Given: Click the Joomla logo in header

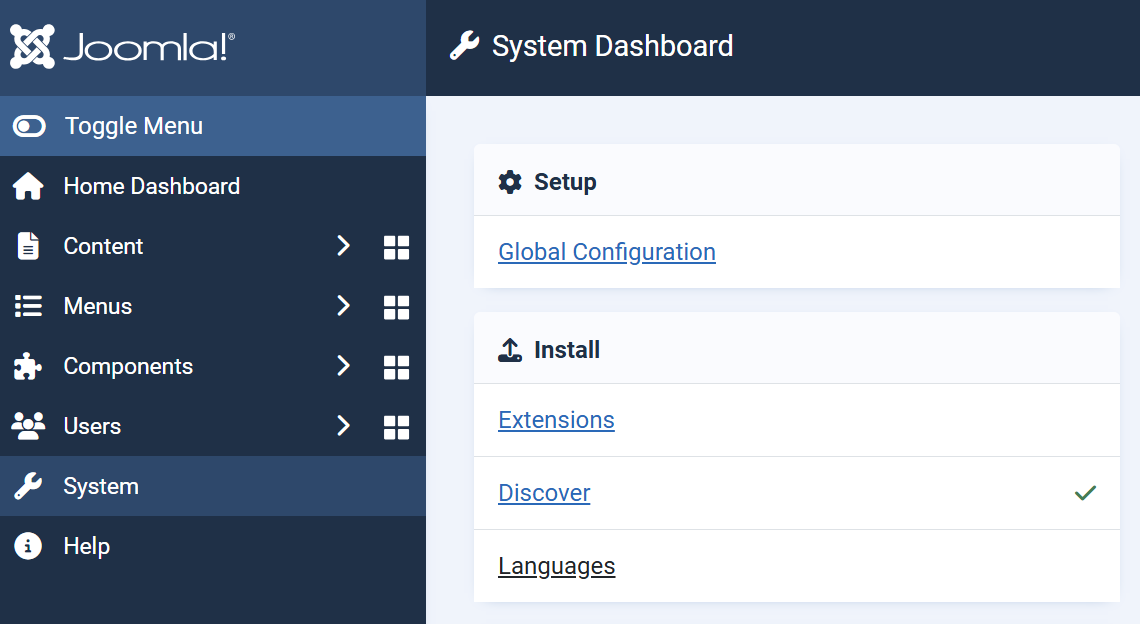Looking at the screenshot, I should [x=123, y=47].
